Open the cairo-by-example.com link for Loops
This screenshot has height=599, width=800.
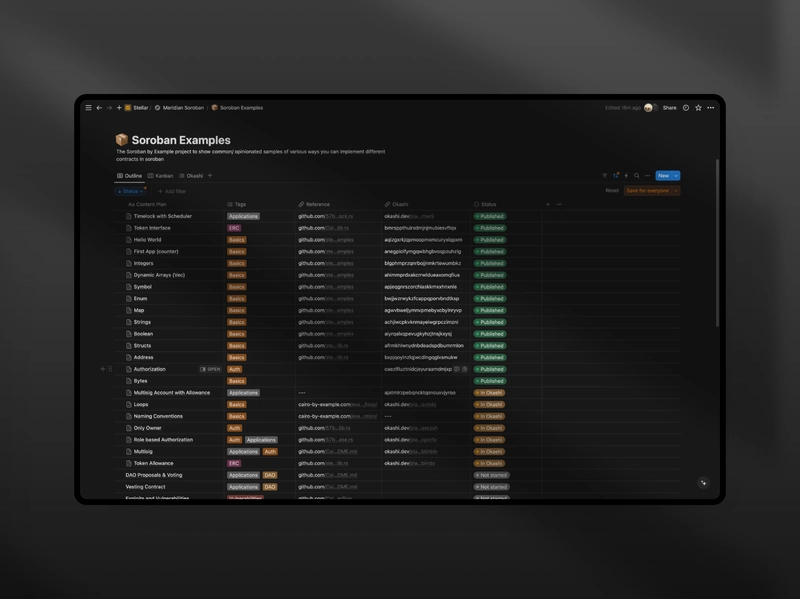click(x=338, y=405)
